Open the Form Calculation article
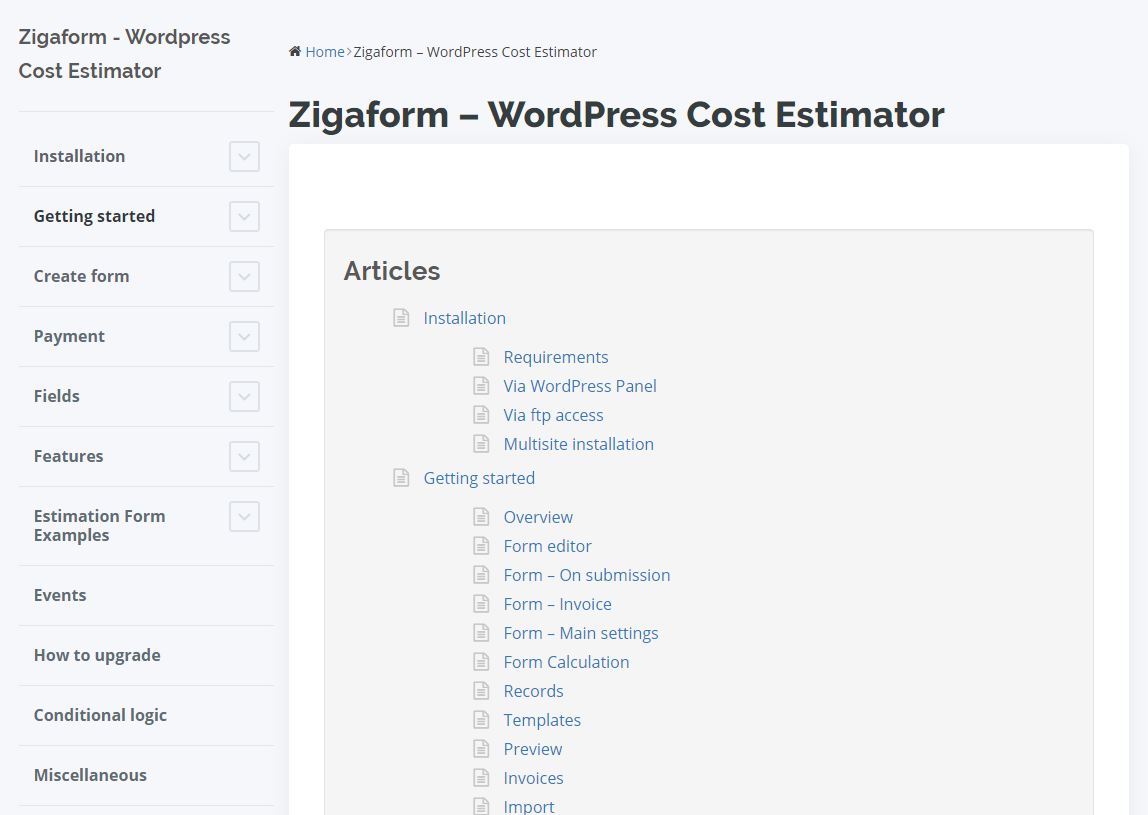This screenshot has height=815, width=1148. 566,663
